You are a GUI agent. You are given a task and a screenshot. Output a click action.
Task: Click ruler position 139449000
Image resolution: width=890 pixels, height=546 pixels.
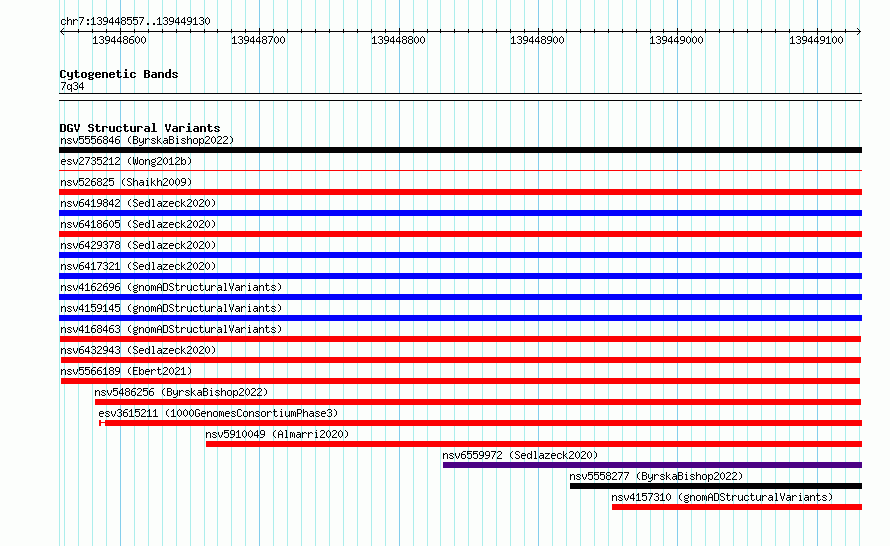click(676, 40)
